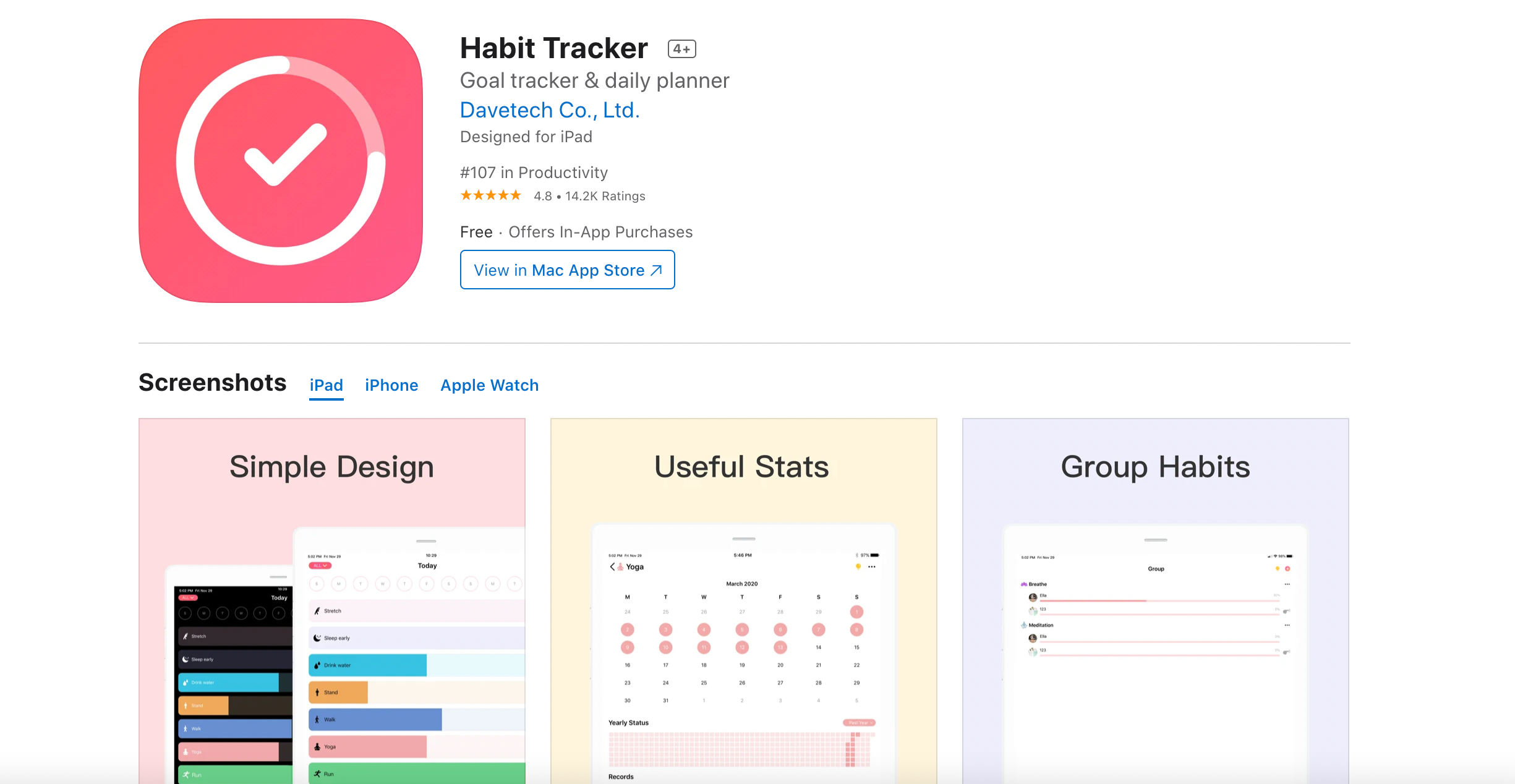The image size is (1515, 784).
Task: Click the Breathe lungs icon
Action: click(1023, 584)
